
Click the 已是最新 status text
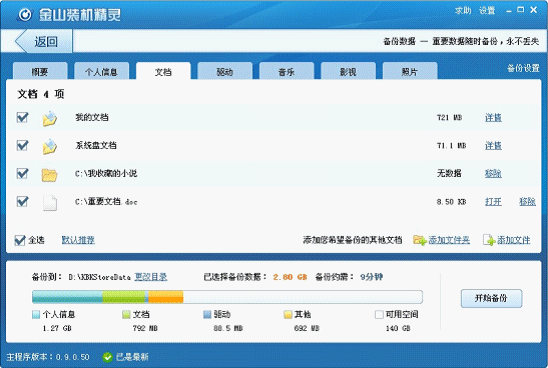coord(132,357)
